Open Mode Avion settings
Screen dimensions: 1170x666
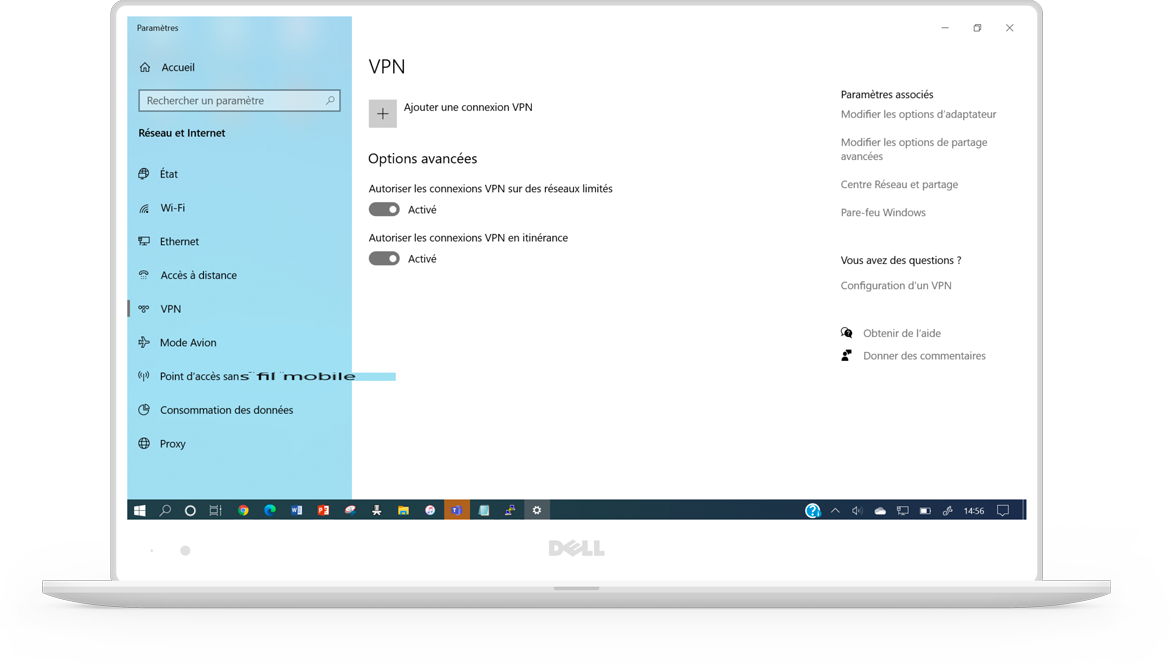pos(187,342)
